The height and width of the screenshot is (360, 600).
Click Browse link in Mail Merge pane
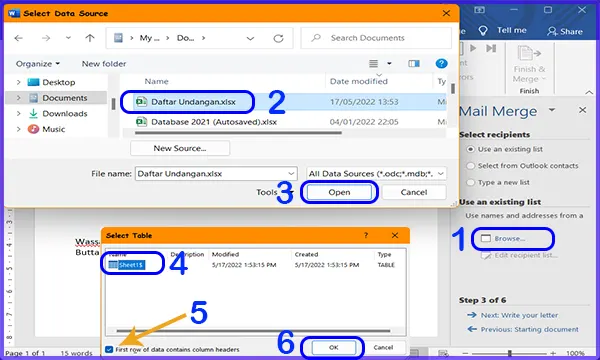tap(510, 239)
